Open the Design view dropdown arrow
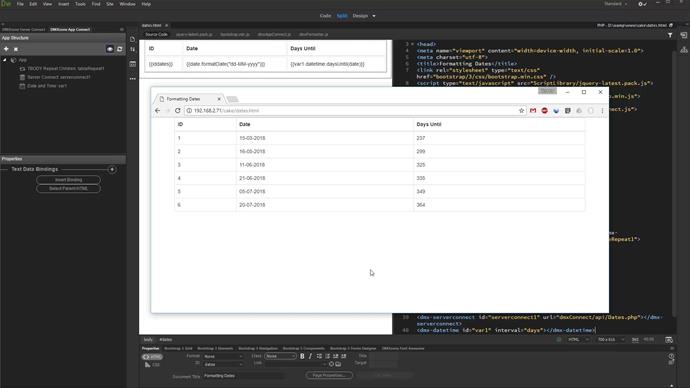The width and height of the screenshot is (690, 388). click(x=374, y=16)
